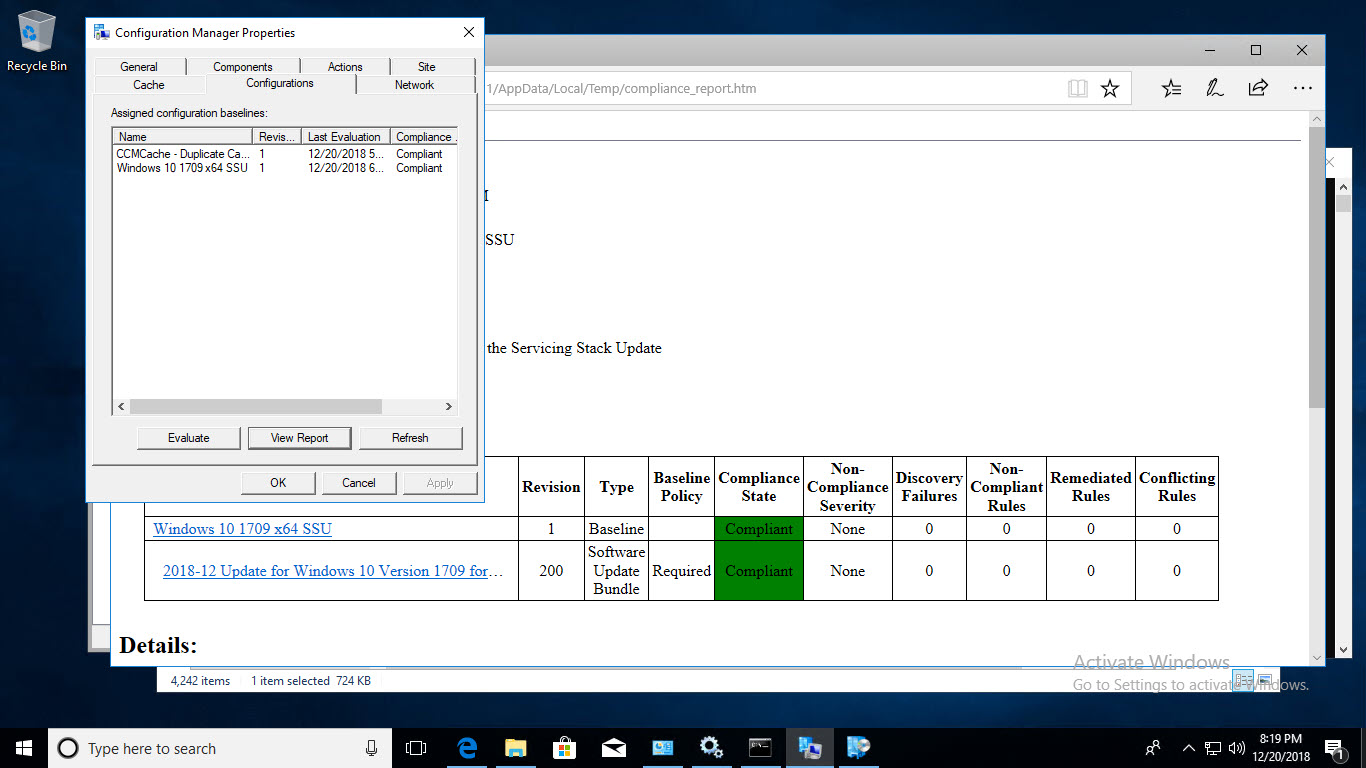The image size is (1366, 768).
Task: Switch to the Actions tab
Action: [x=345, y=67]
